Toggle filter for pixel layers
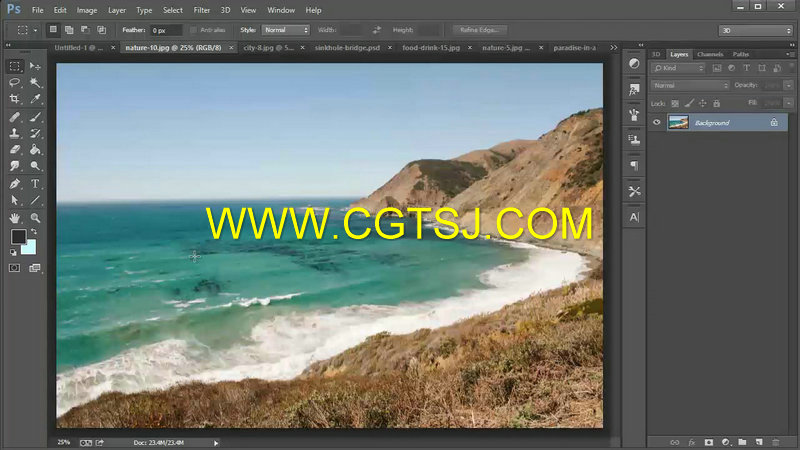Viewport: 800px width, 450px height. (717, 68)
